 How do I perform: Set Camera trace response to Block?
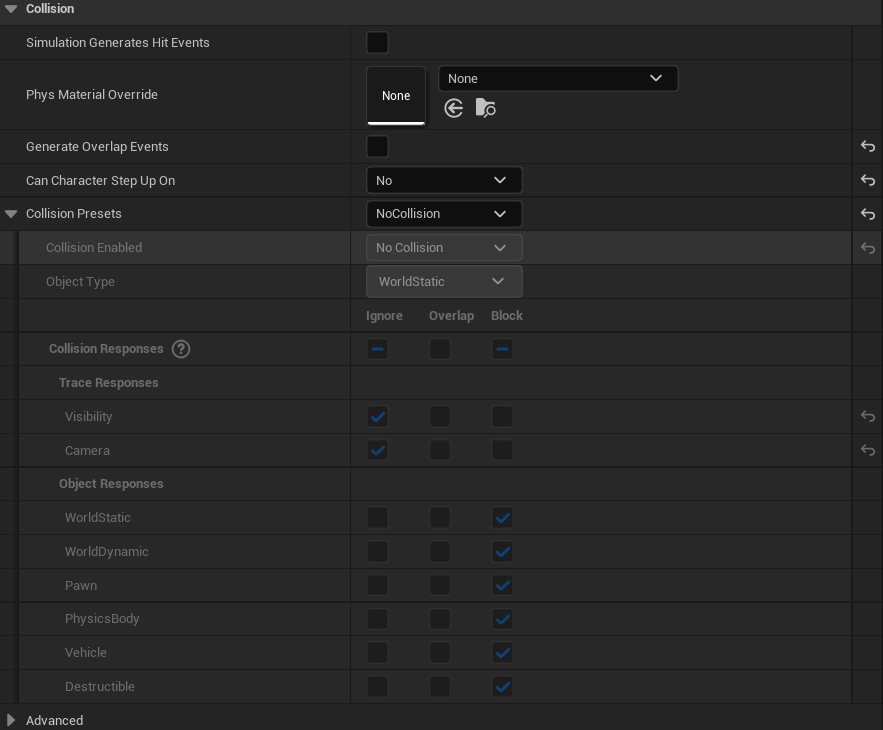[x=502, y=450]
